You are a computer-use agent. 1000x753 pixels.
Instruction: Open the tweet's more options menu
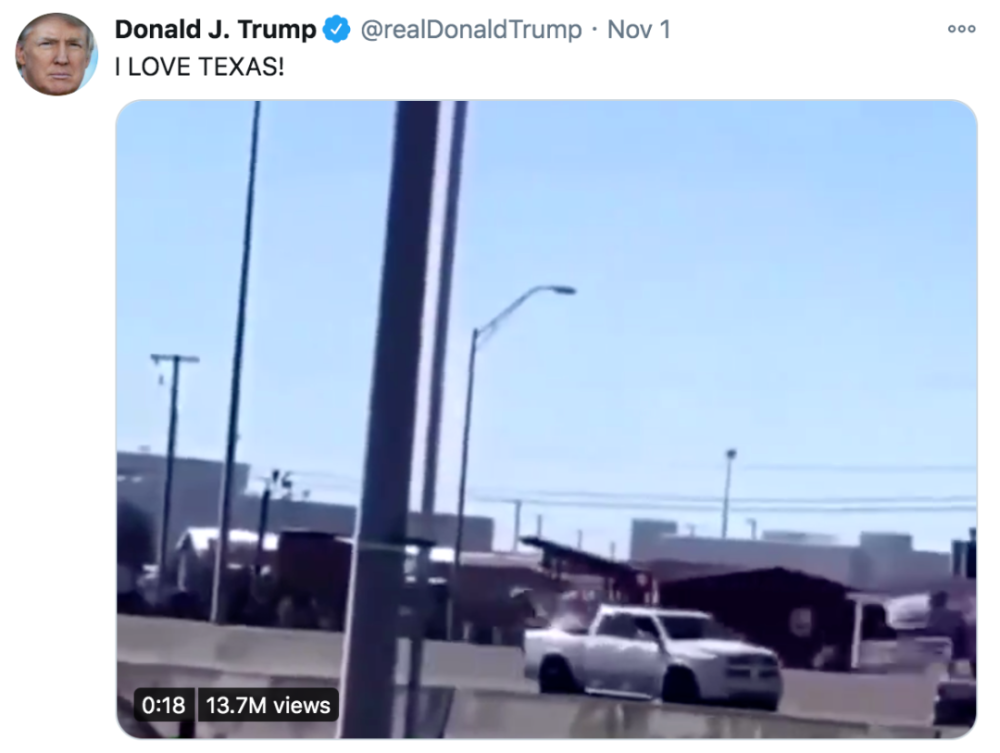[x=961, y=29]
